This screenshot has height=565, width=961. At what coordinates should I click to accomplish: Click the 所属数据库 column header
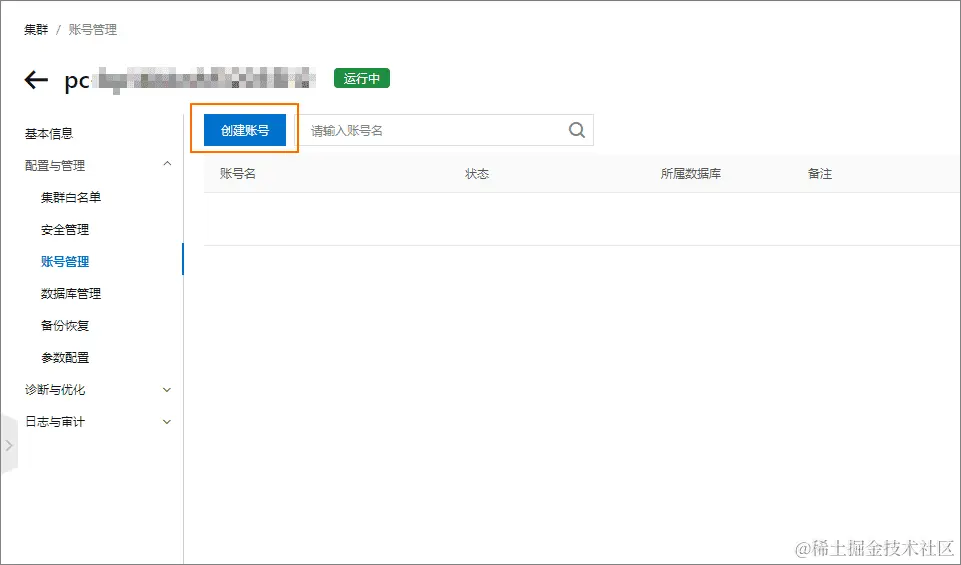click(x=691, y=174)
